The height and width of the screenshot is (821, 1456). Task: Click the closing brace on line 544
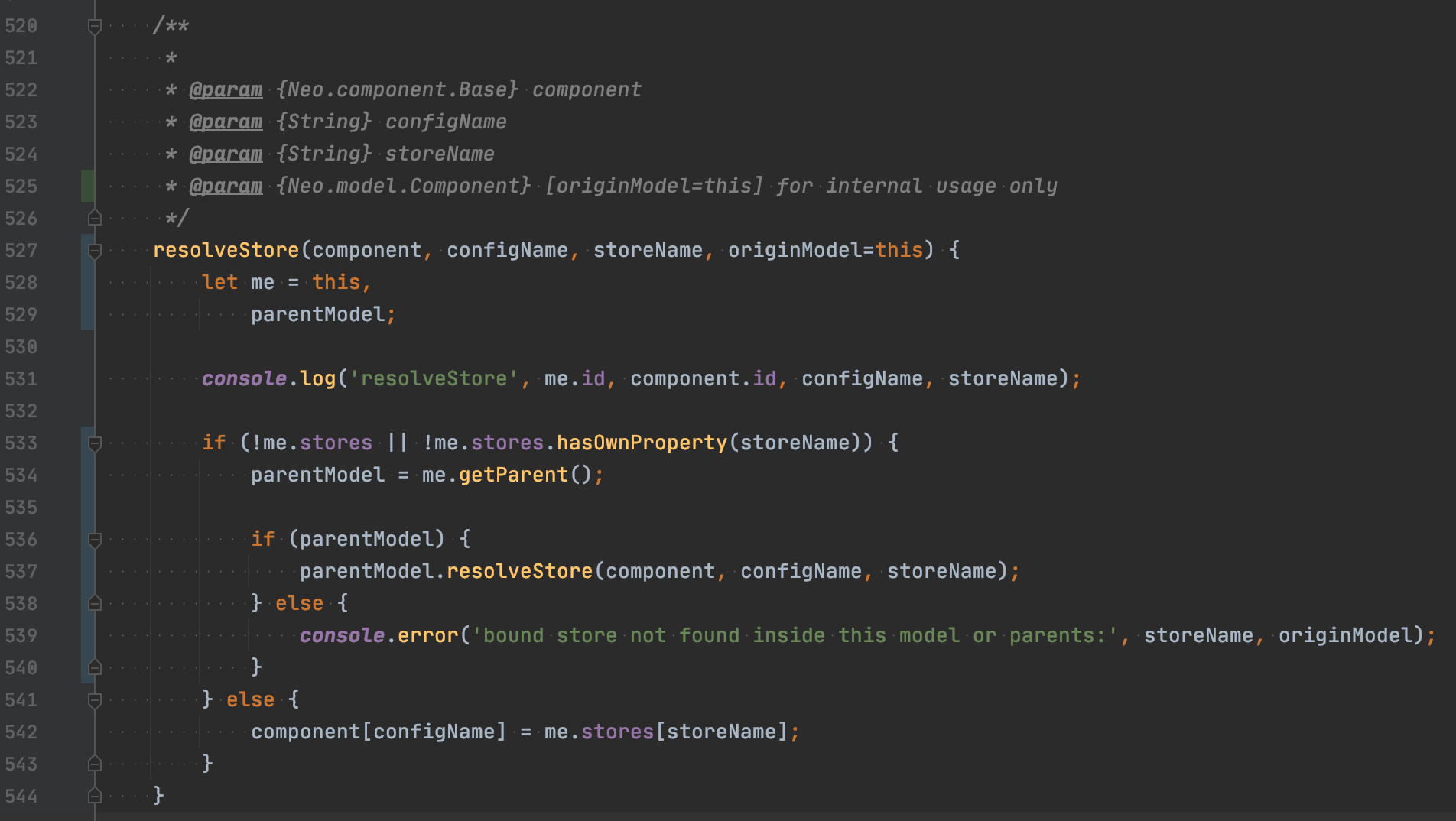[x=158, y=796]
